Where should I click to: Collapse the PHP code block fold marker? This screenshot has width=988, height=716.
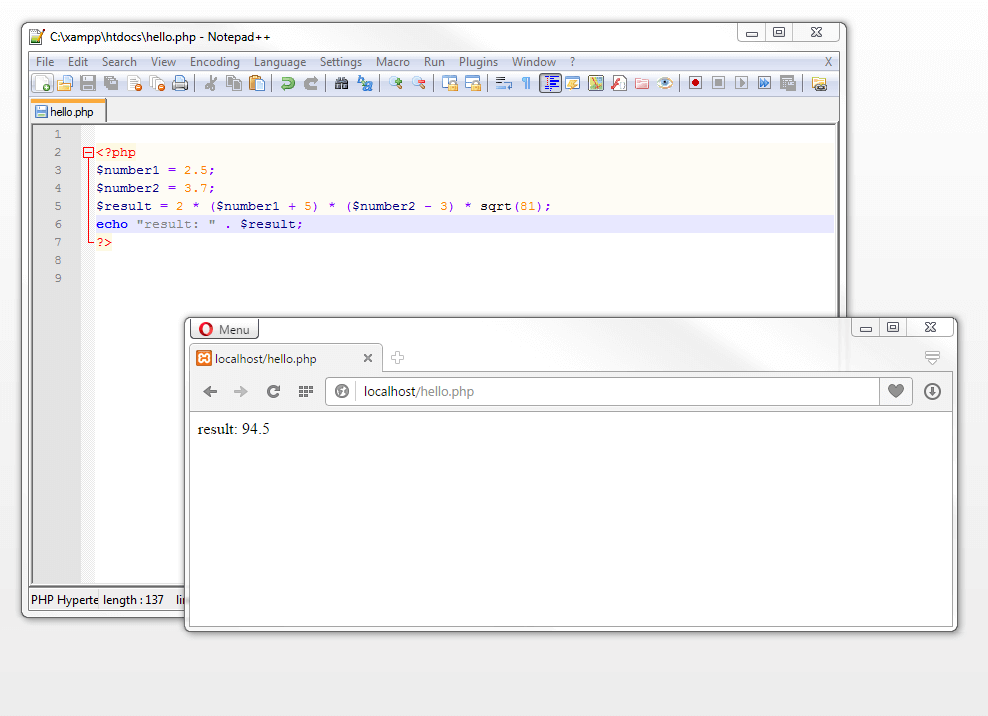click(x=88, y=152)
